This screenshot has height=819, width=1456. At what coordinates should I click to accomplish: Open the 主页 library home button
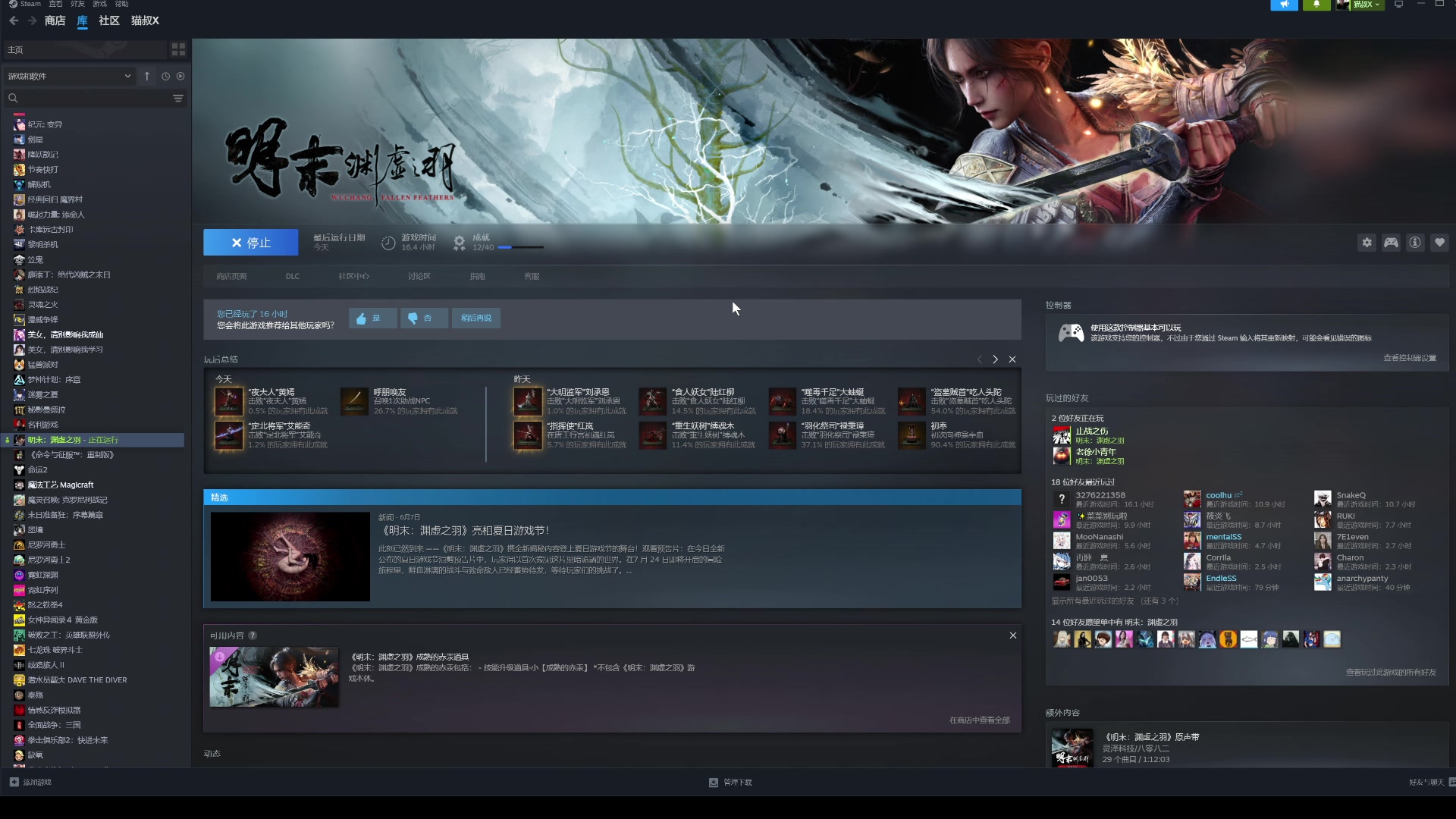point(85,49)
